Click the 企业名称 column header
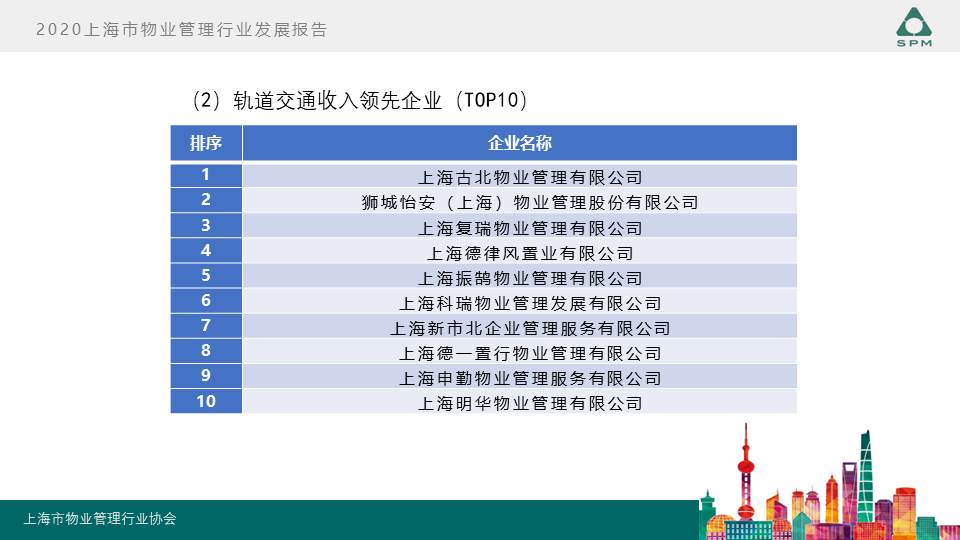The image size is (960, 540). click(x=519, y=143)
